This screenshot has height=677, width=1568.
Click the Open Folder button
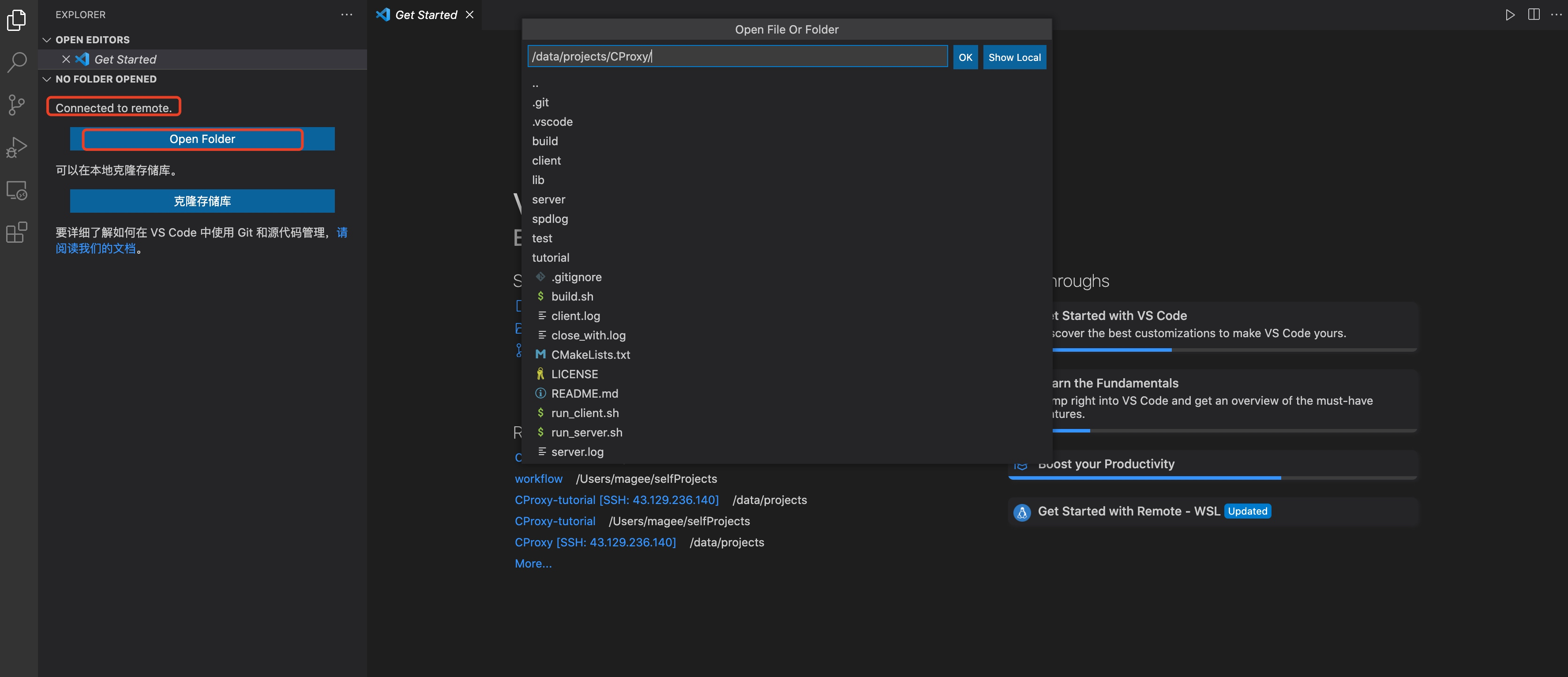point(202,139)
